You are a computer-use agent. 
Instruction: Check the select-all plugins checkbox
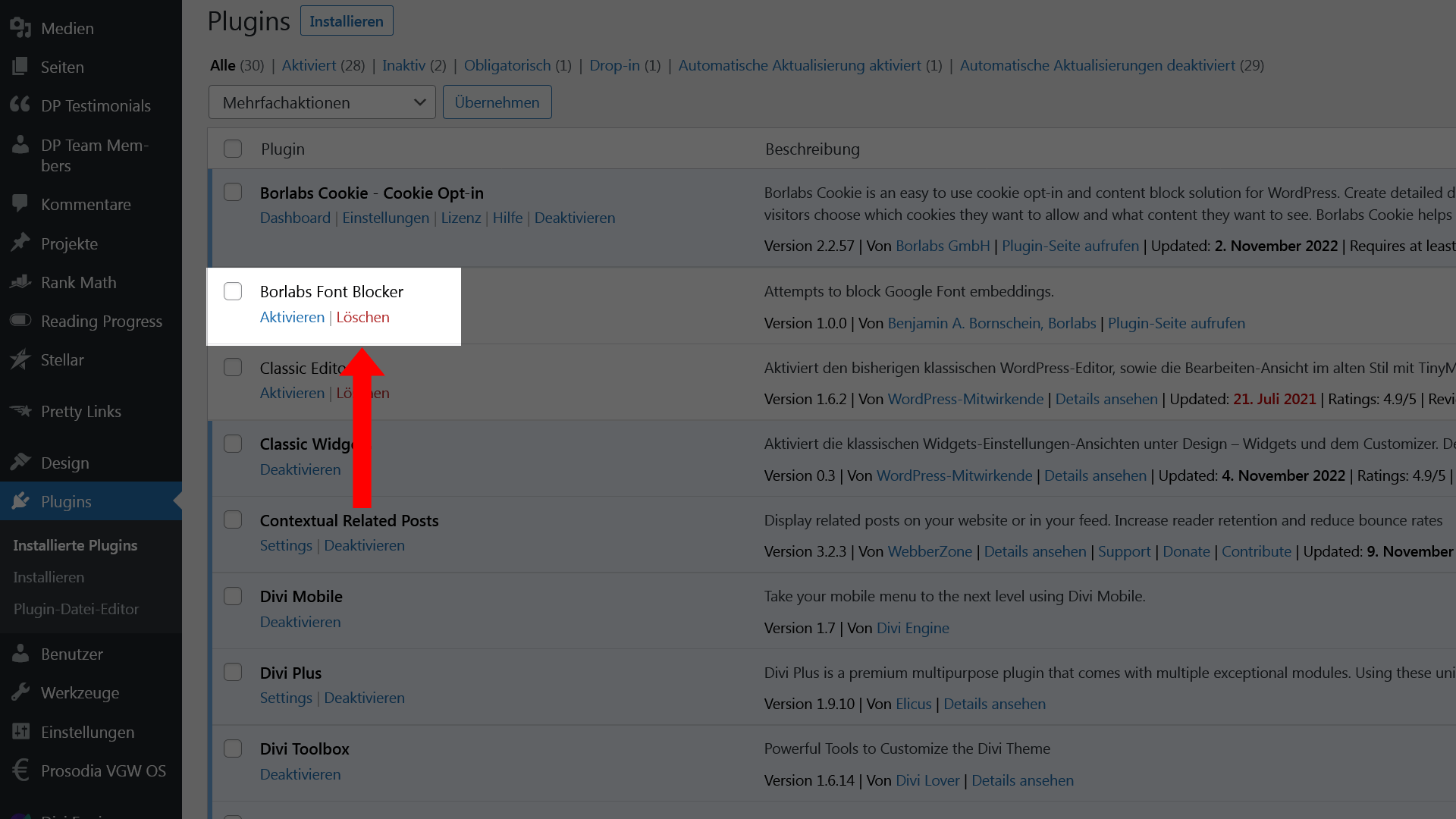pos(233,149)
